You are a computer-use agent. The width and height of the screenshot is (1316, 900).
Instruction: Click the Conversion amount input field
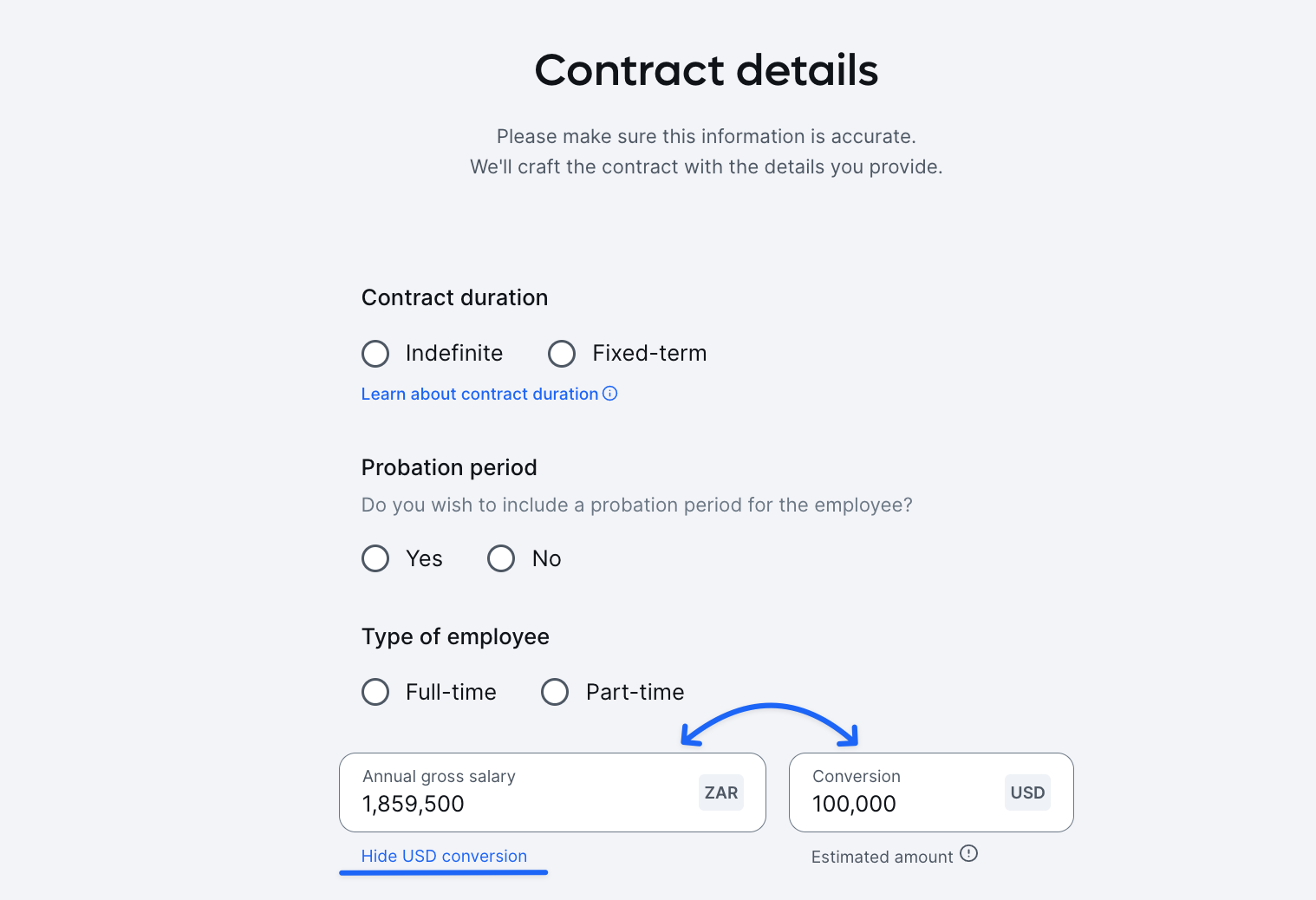(931, 792)
